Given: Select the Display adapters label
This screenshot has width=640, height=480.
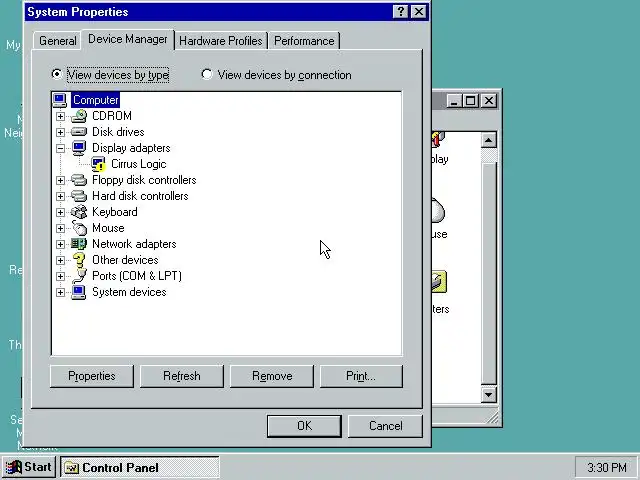Looking at the screenshot, I should 131,148.
